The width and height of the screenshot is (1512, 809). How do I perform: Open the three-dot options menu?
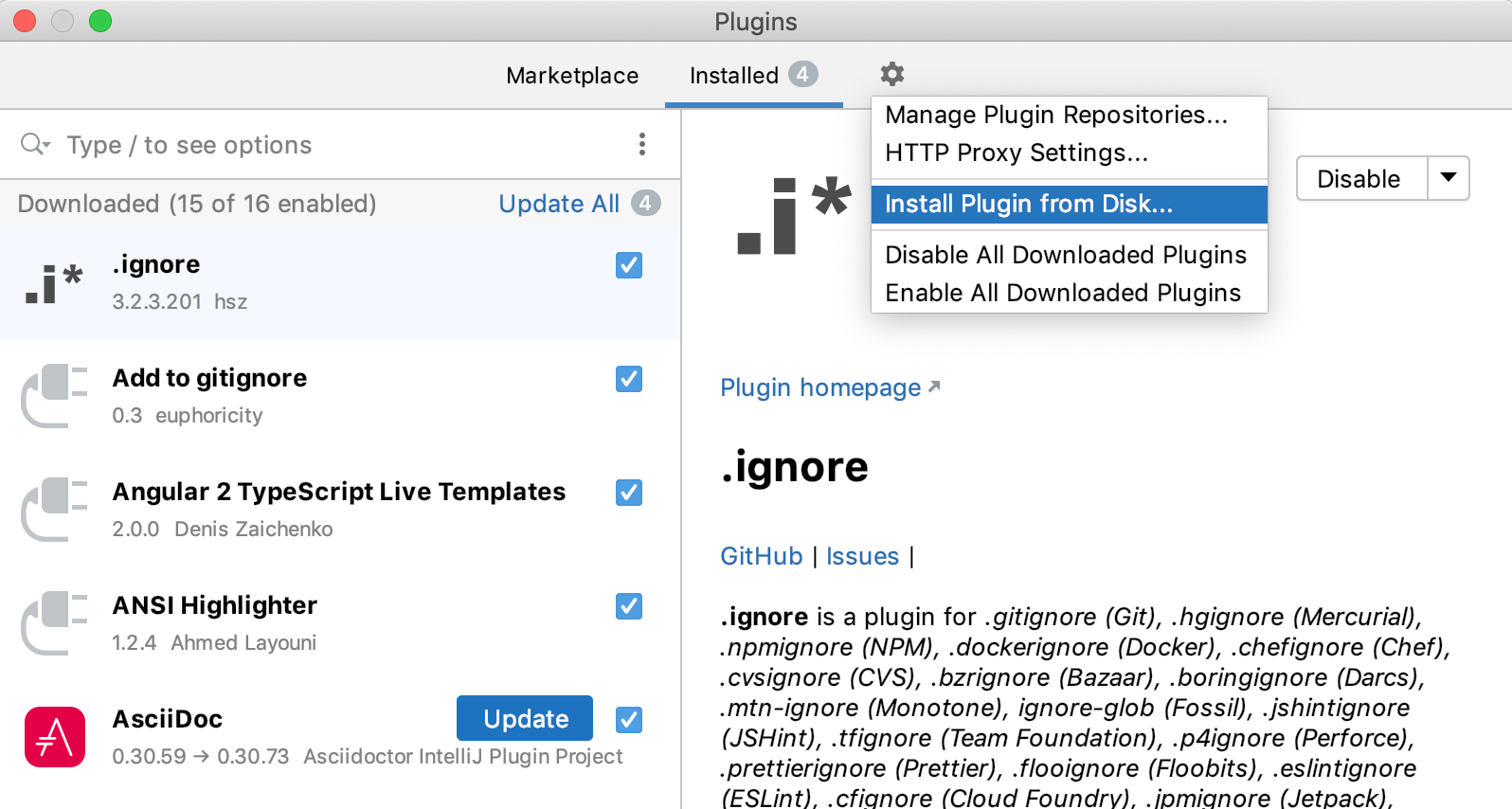(642, 144)
